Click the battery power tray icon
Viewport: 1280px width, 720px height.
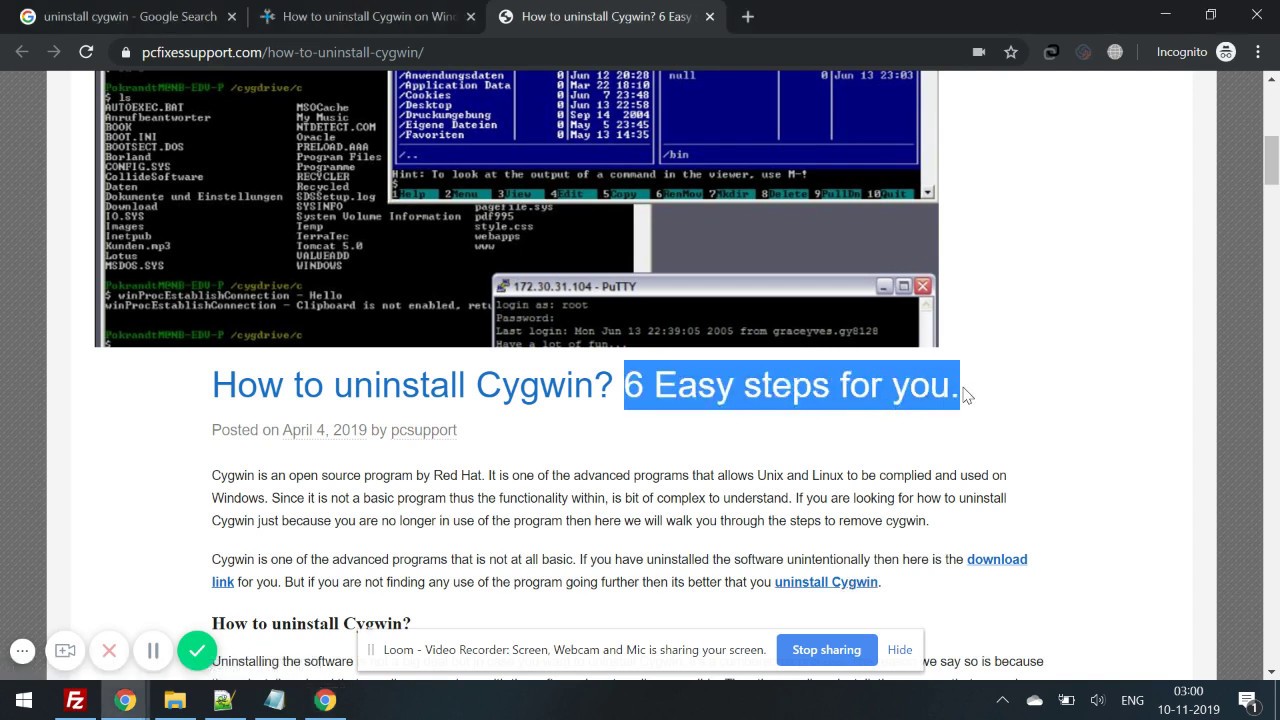1067,700
